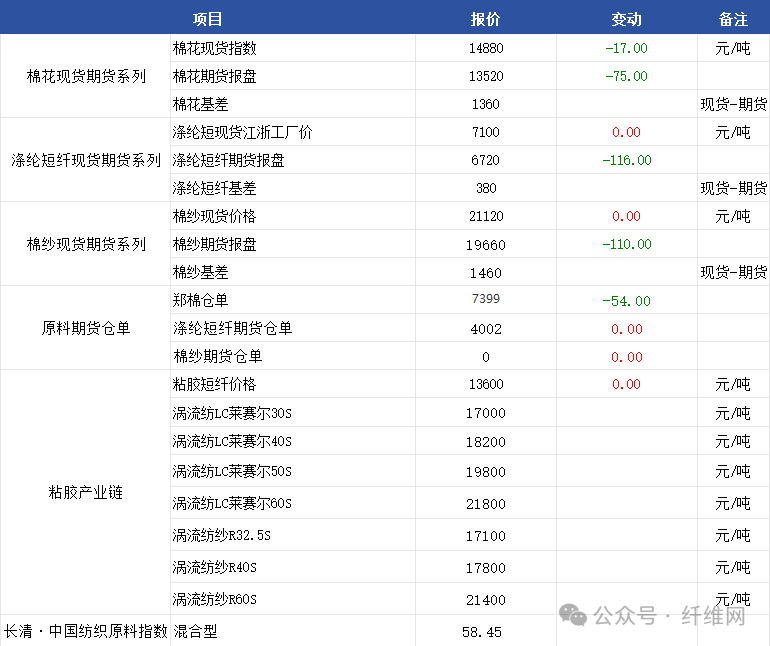This screenshot has width=770, height=646.
Task: Select the 粘胶产业链 group cell
Action: point(86,492)
